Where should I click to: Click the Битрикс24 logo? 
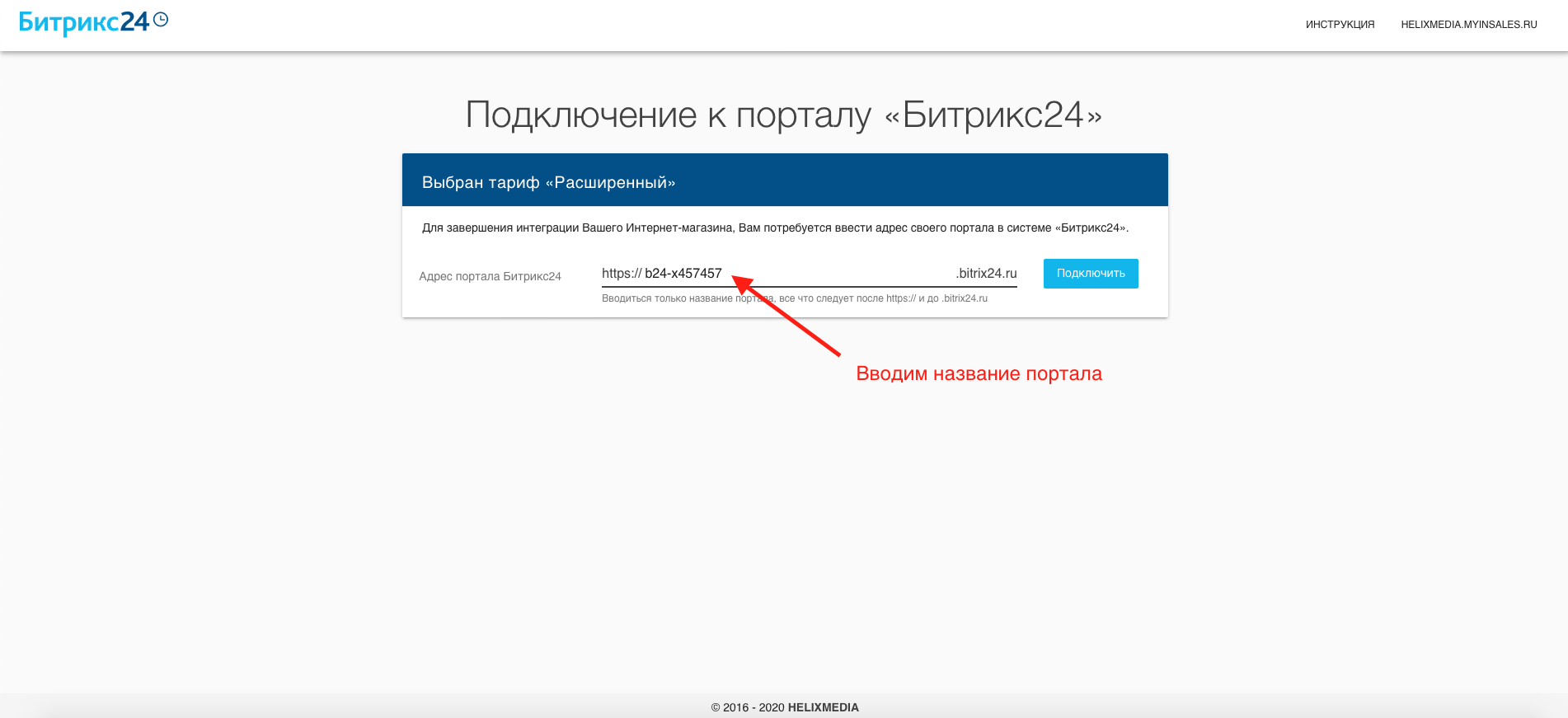93,22
